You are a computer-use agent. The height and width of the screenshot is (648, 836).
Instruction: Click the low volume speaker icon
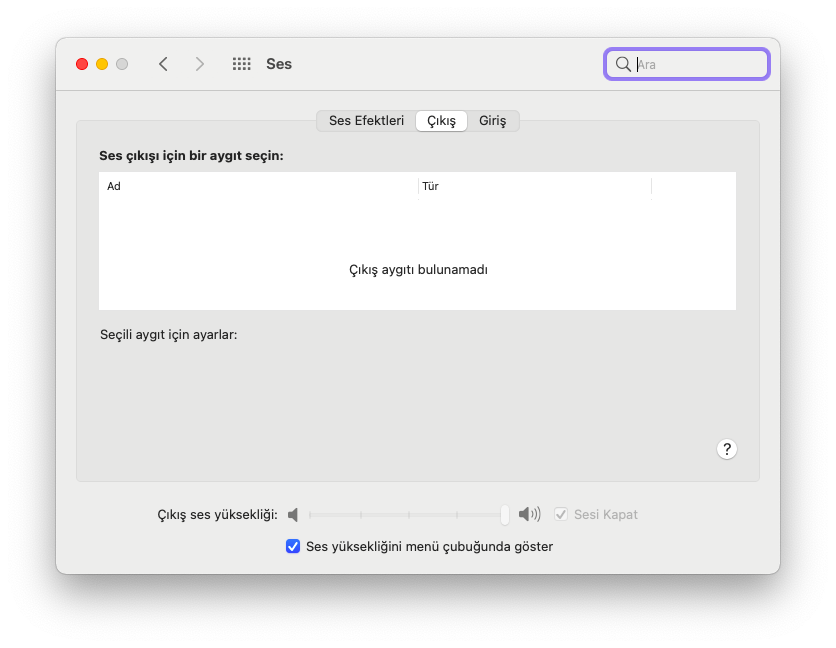293,515
